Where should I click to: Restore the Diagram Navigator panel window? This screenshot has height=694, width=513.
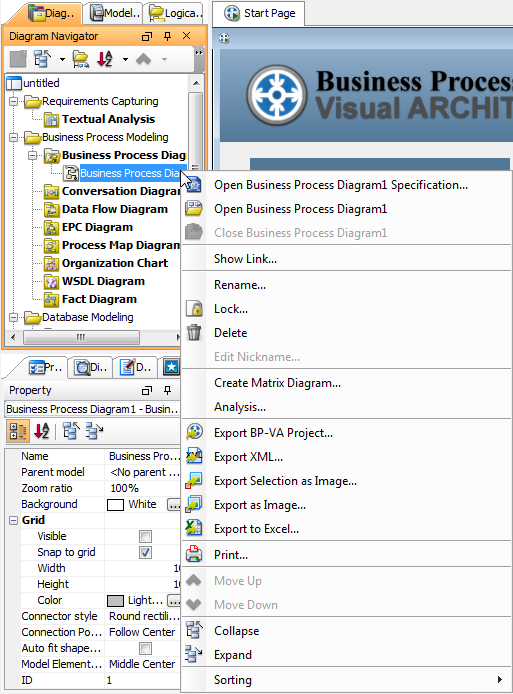coord(147,36)
